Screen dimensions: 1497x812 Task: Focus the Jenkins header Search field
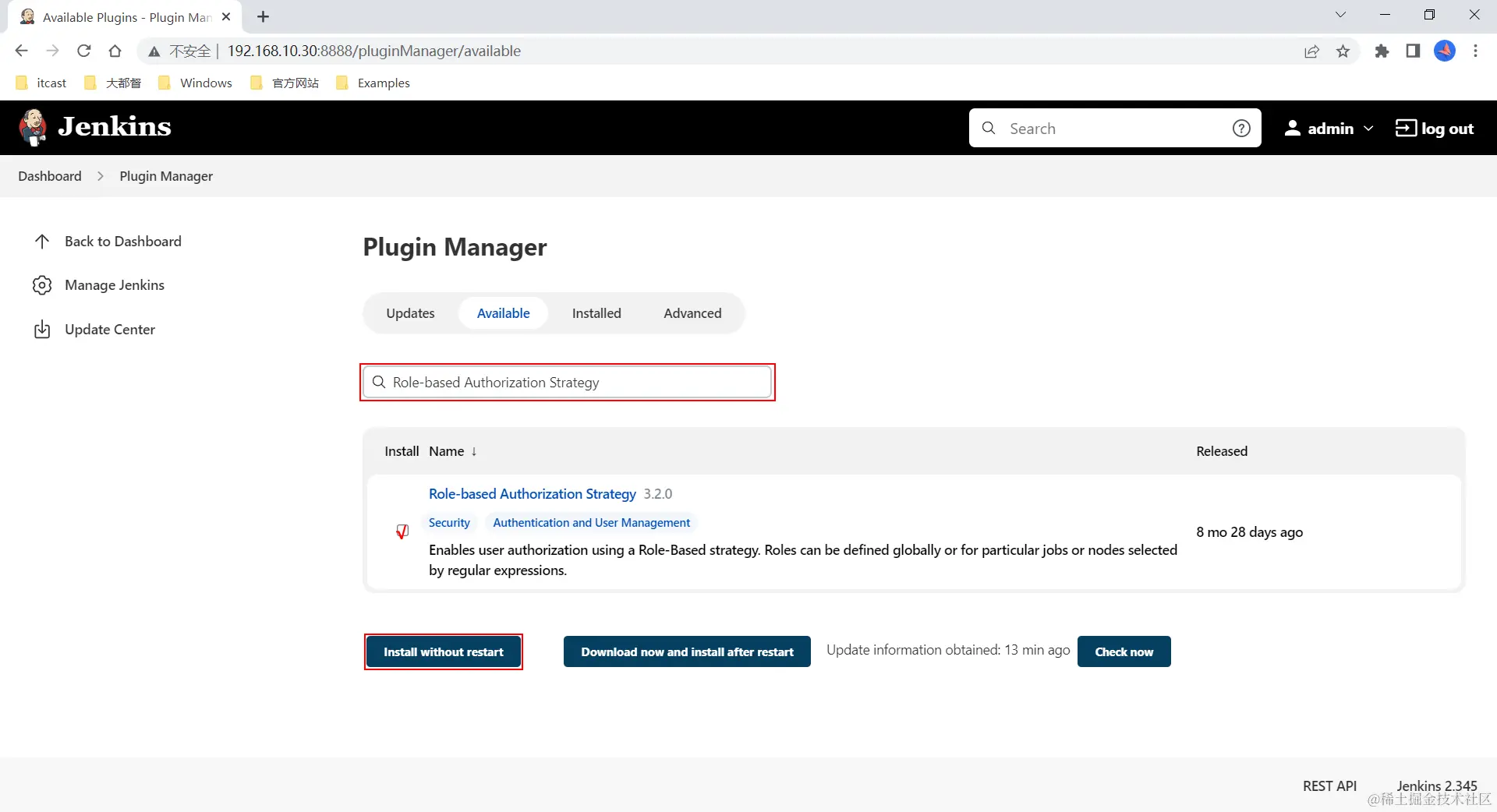point(1115,128)
